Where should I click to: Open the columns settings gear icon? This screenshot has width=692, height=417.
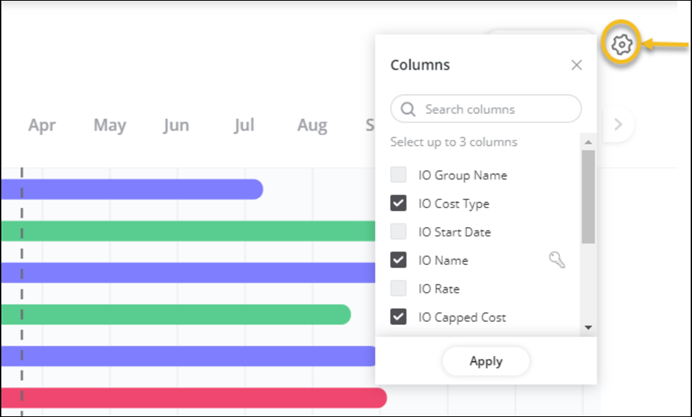click(621, 44)
